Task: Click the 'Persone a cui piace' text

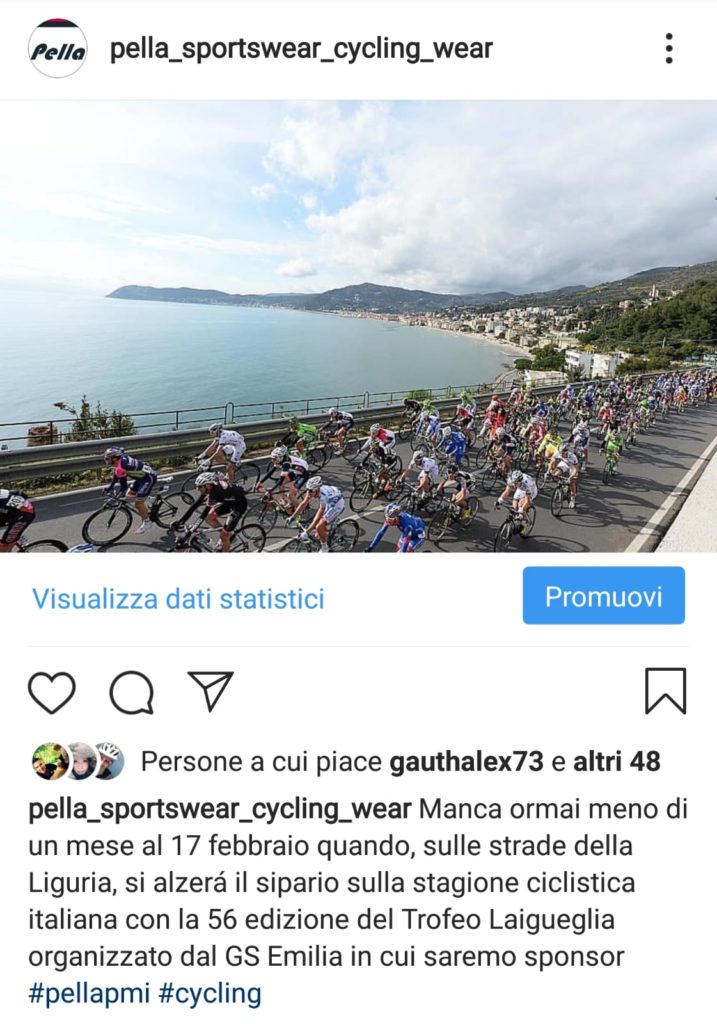Action: (x=261, y=761)
